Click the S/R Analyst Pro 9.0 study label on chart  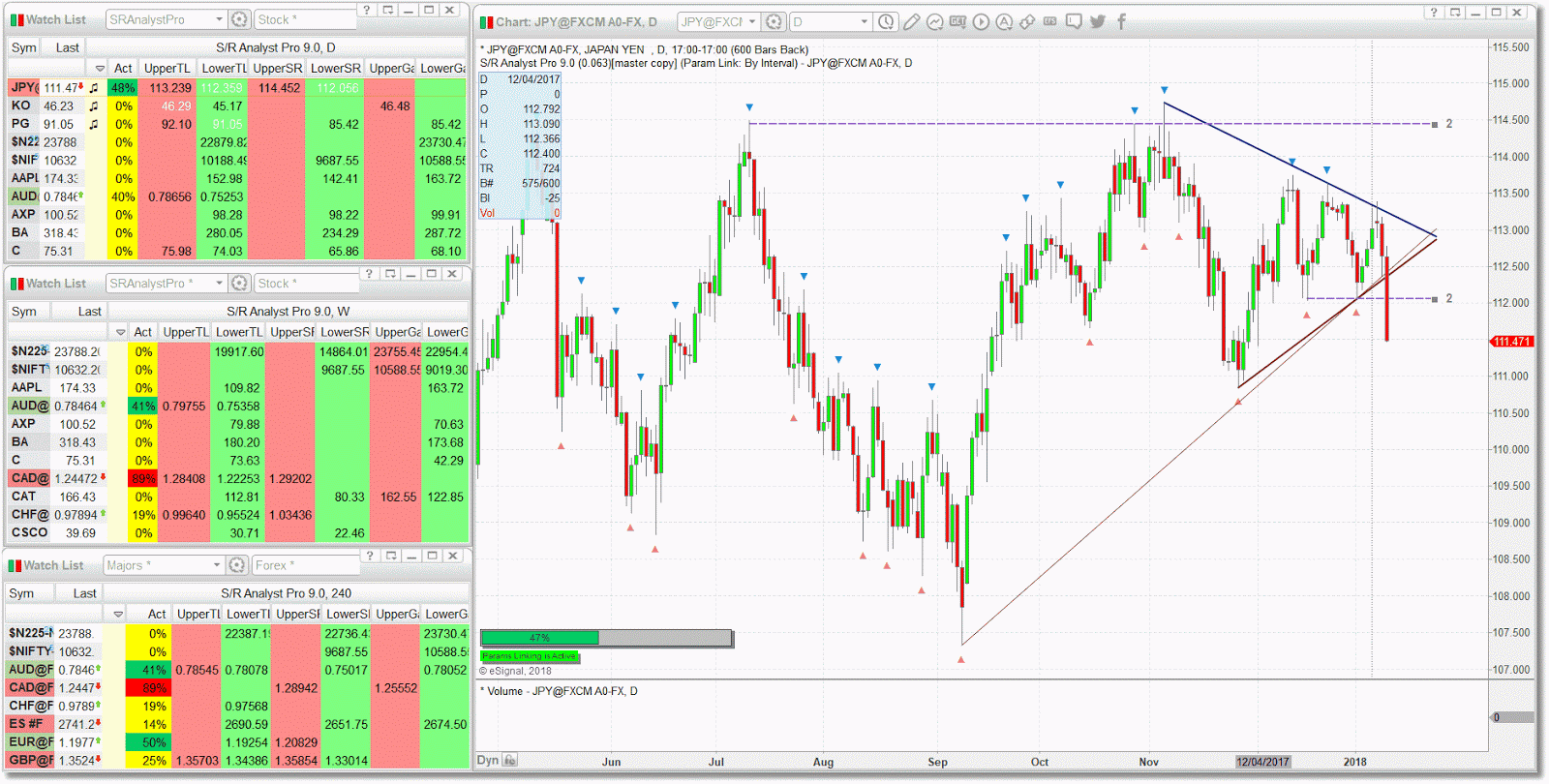tap(696, 63)
